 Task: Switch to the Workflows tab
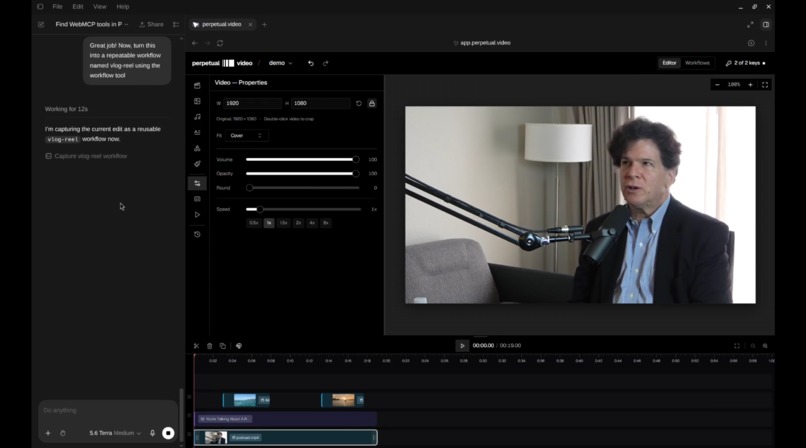click(x=697, y=63)
